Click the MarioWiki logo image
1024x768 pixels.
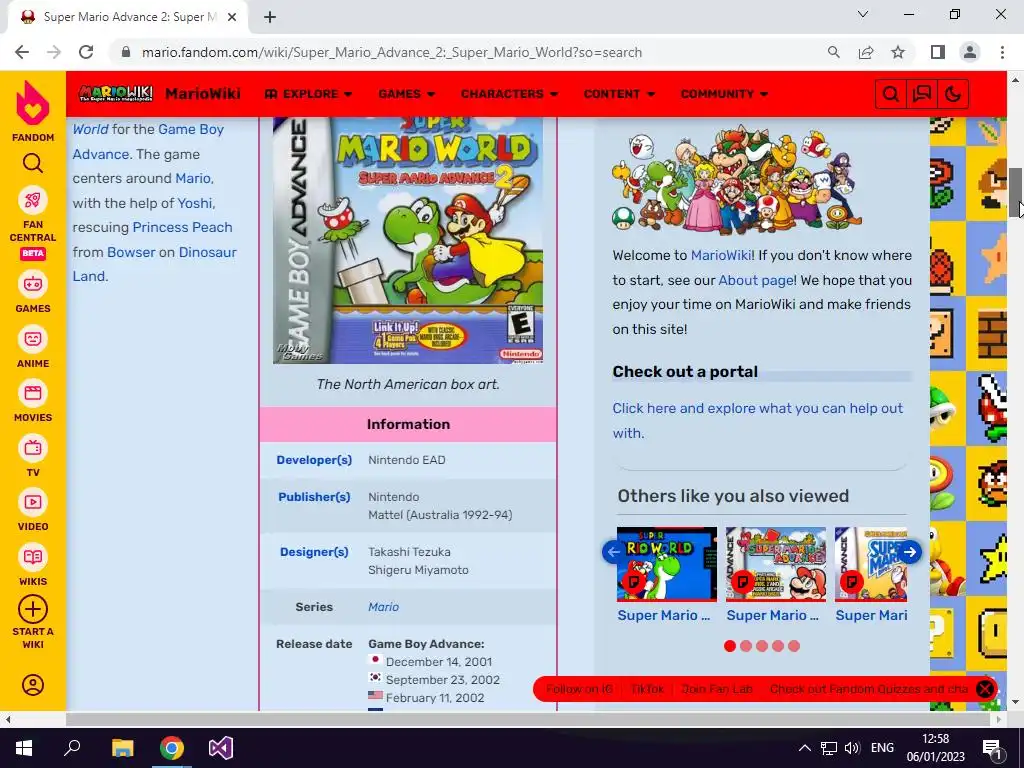[116, 93]
